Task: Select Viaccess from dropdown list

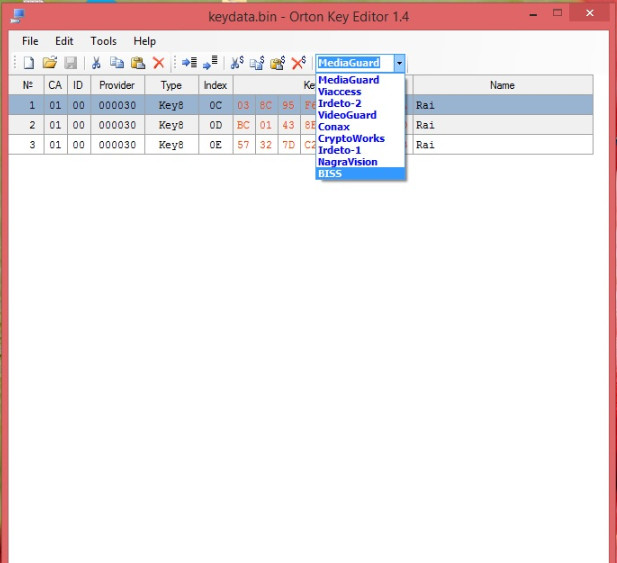Action: point(360,92)
